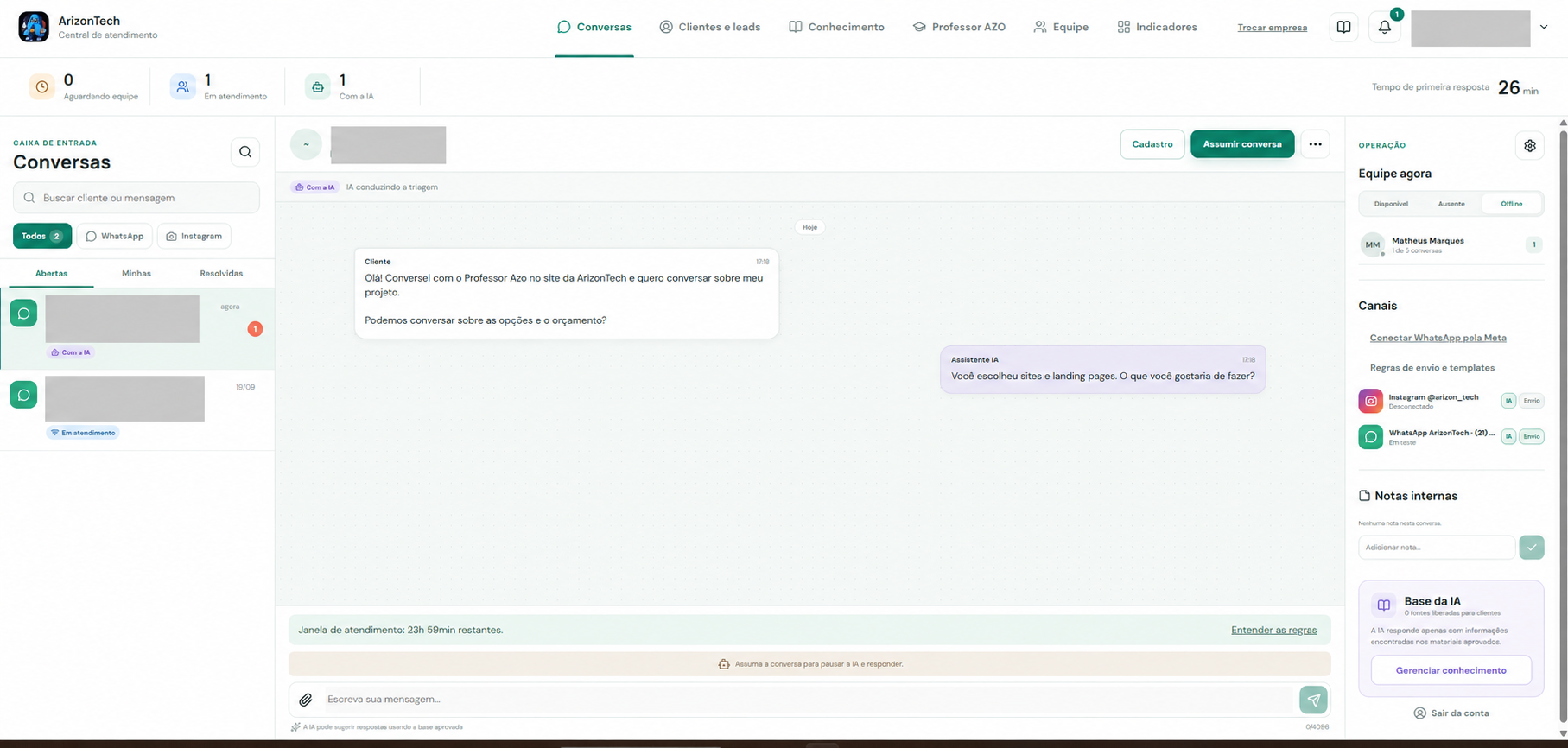Click the Com a IA tag in conversation list

[x=71, y=352]
